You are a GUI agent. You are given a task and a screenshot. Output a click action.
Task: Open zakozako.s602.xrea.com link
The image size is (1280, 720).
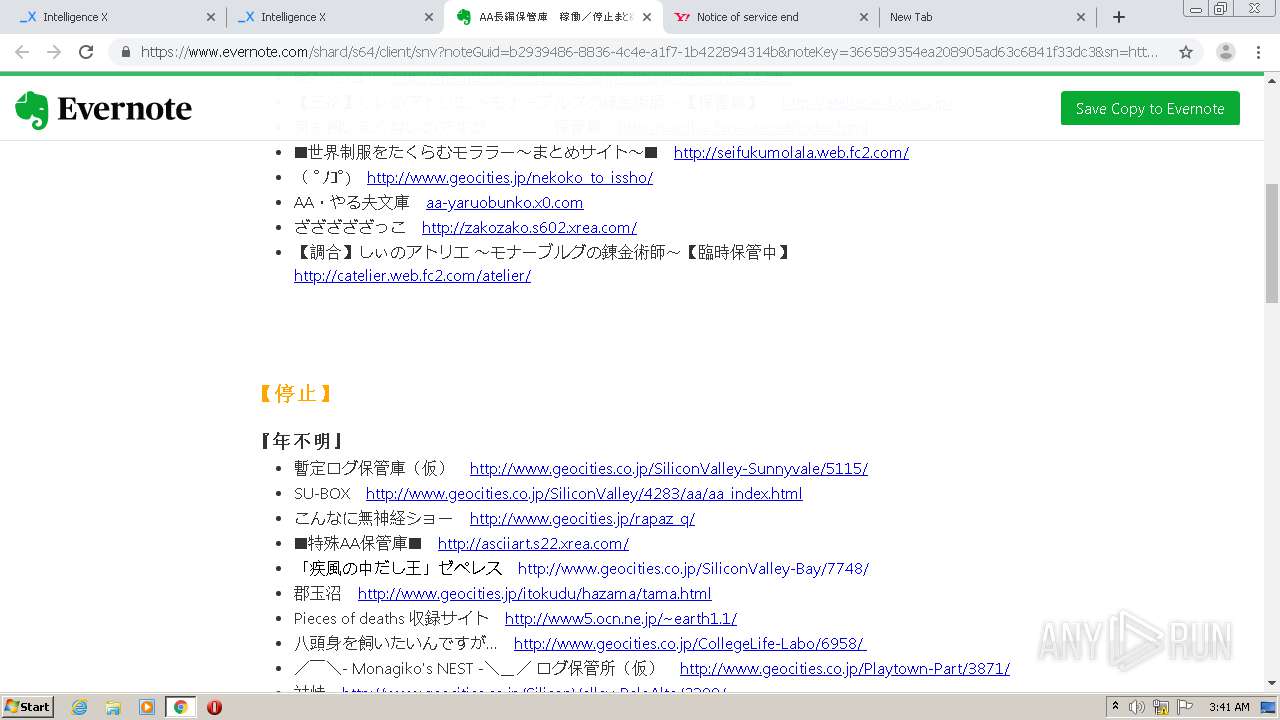point(529,228)
